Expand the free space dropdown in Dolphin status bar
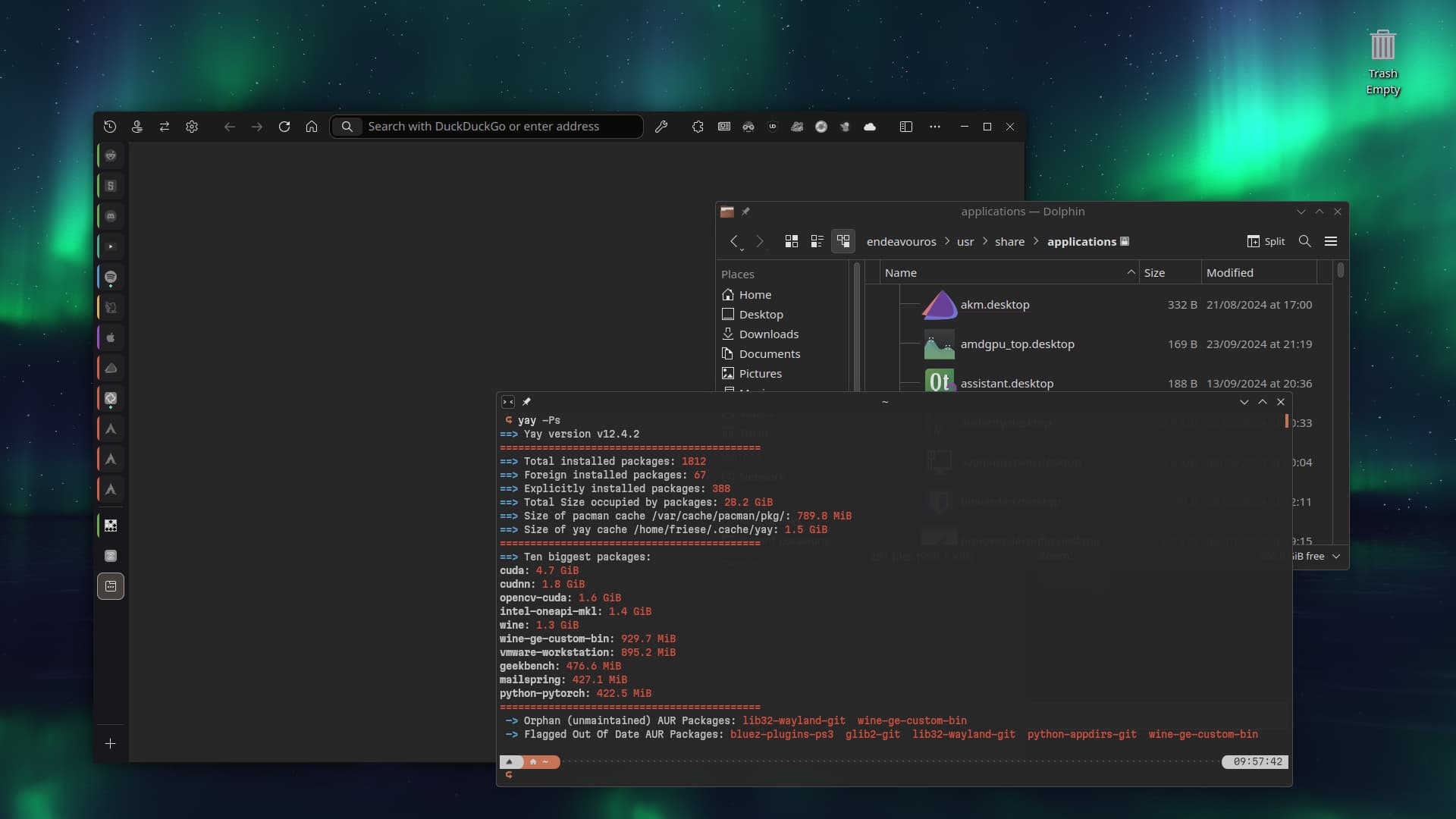This screenshot has height=819, width=1456. [x=1335, y=556]
